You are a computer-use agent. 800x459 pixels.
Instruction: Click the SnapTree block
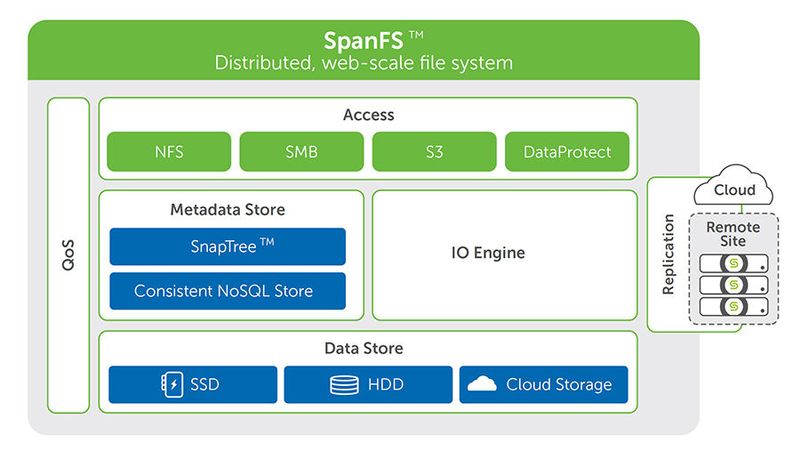(228, 246)
